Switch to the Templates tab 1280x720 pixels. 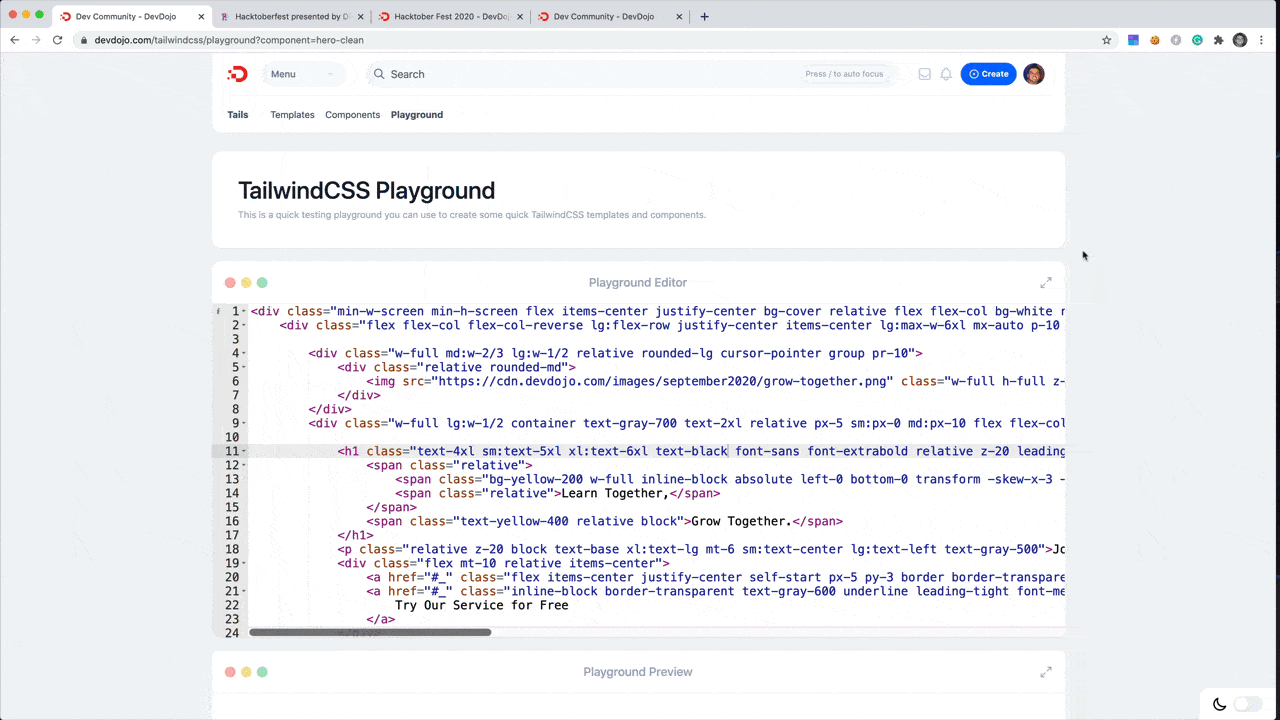(x=292, y=115)
